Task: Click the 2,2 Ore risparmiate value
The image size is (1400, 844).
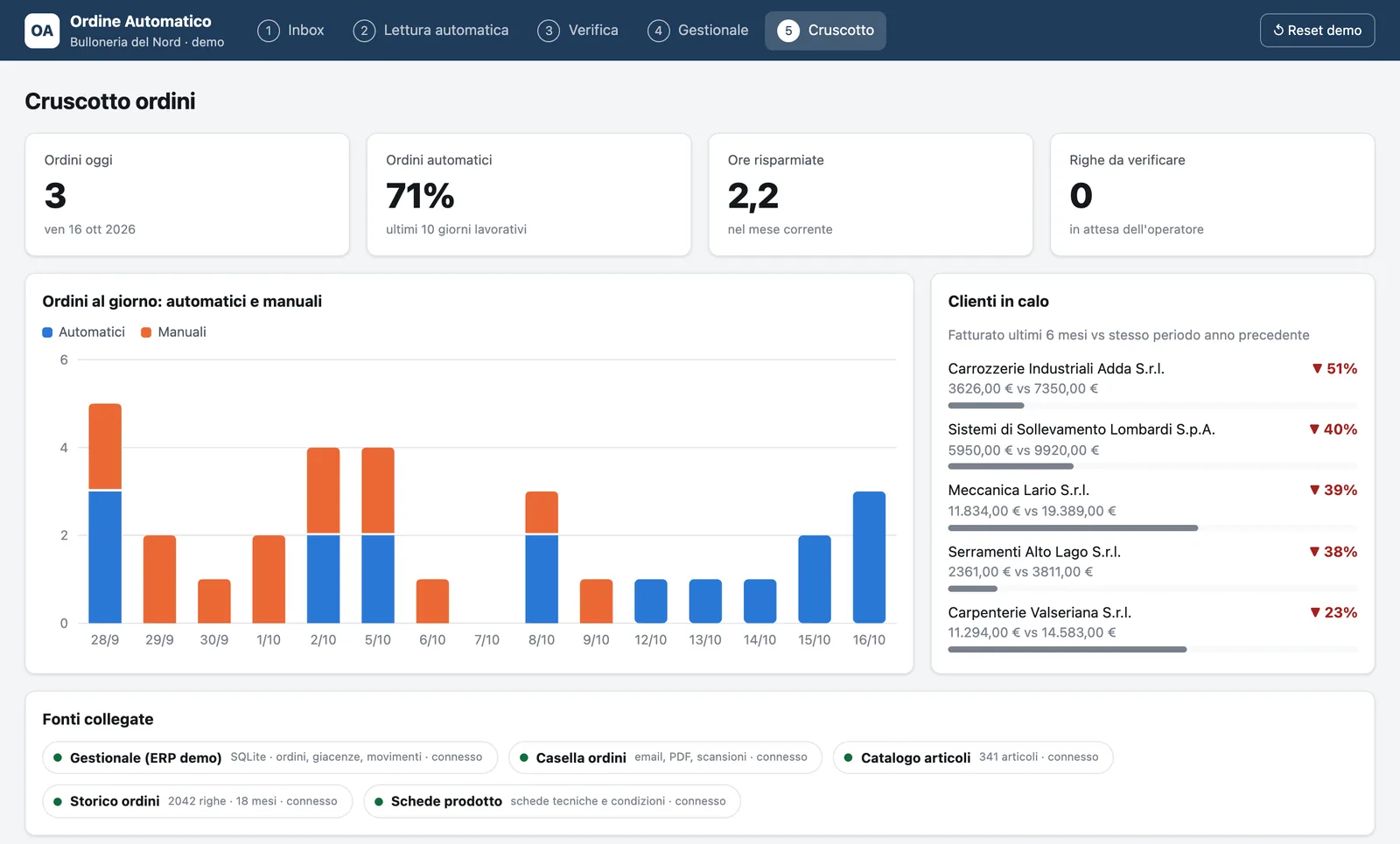Action: click(x=752, y=196)
